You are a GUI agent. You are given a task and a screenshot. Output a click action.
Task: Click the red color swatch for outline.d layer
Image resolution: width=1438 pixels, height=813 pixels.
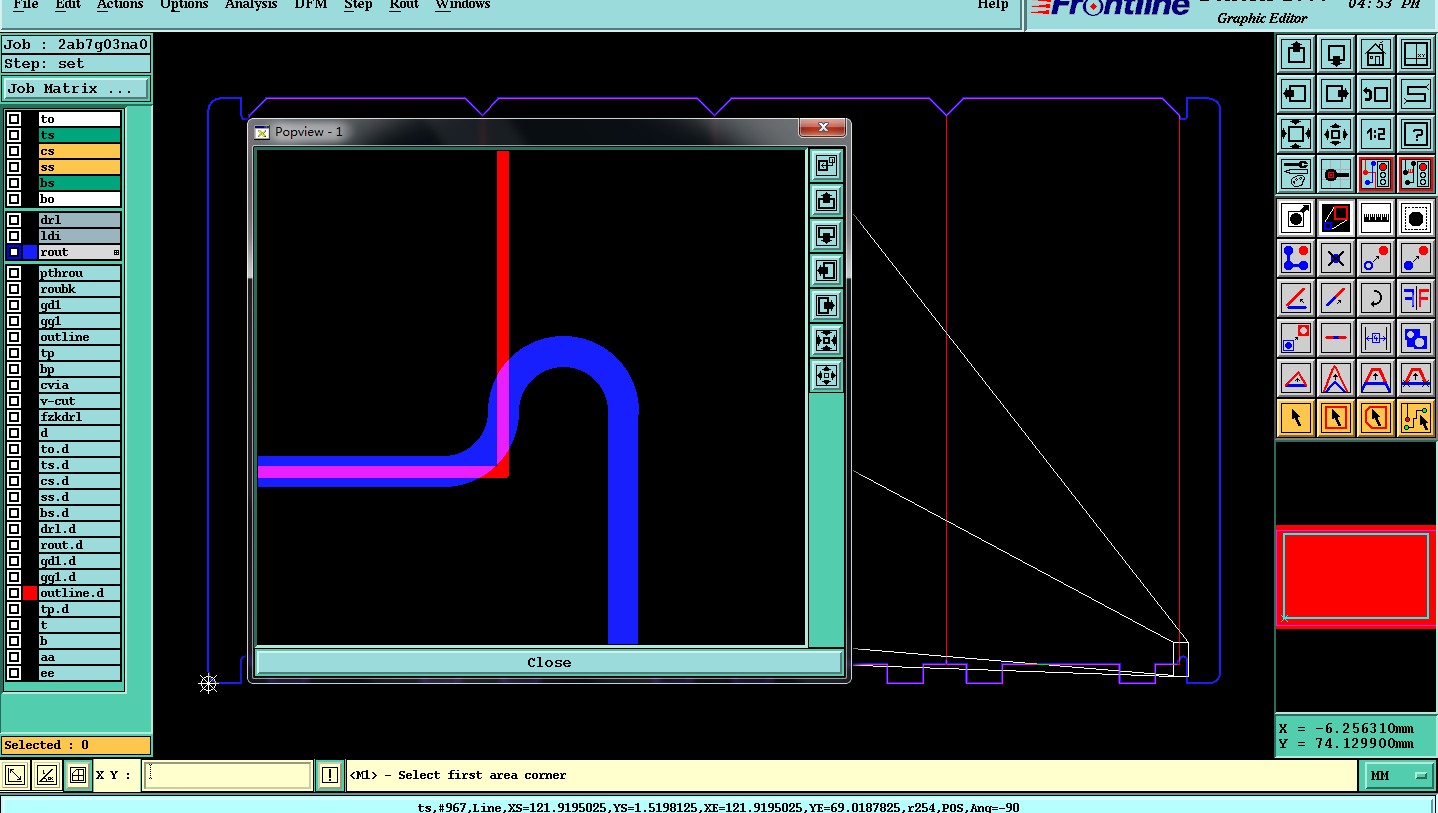point(30,593)
